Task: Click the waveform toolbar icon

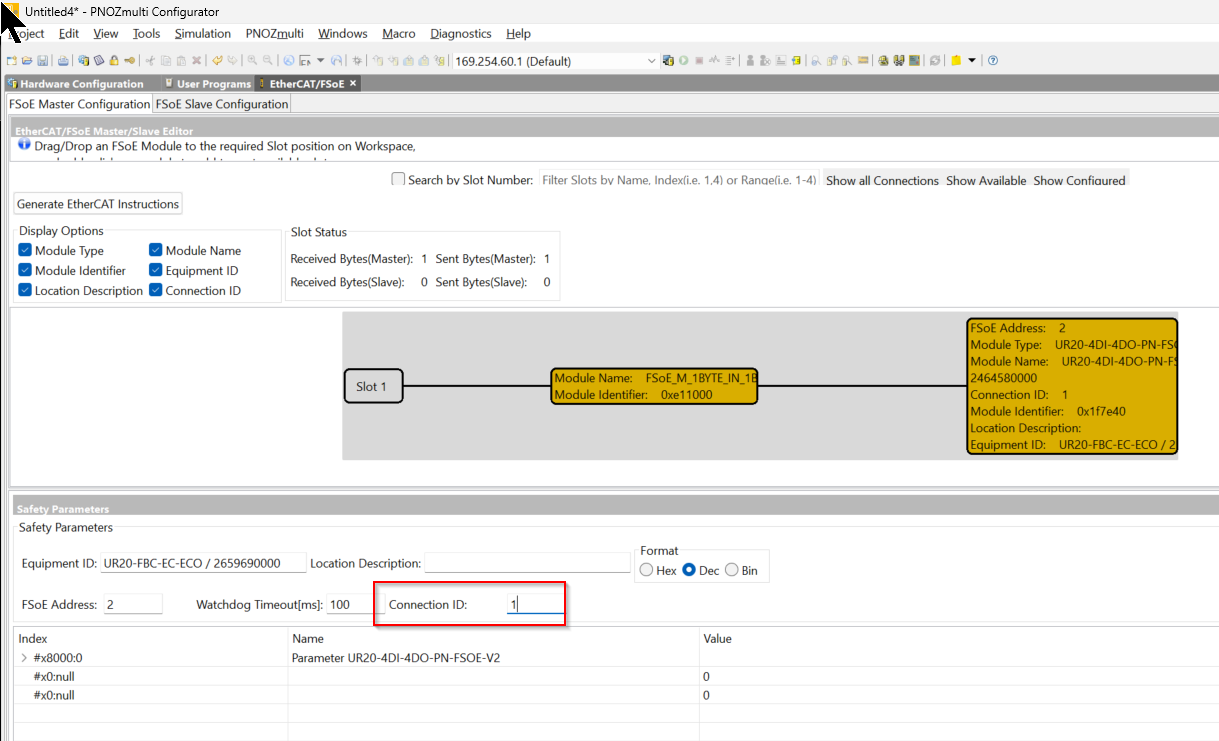Action: point(714,61)
